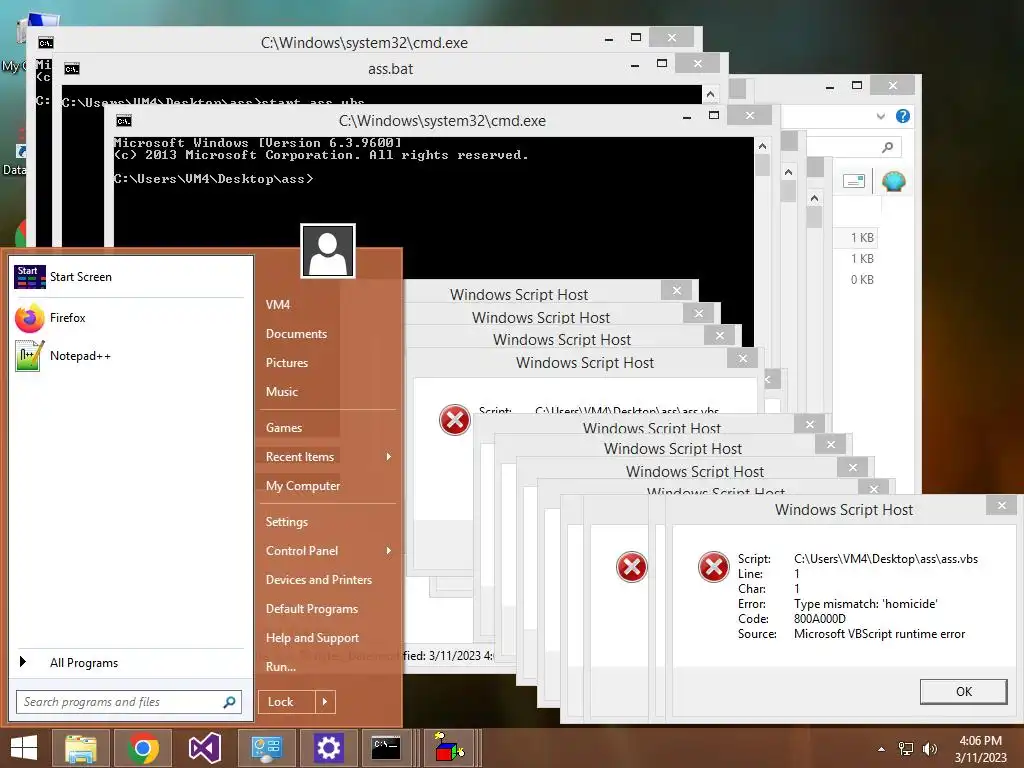Image resolution: width=1024 pixels, height=768 pixels.
Task: Click the Search programs and files box
Action: [129, 702]
